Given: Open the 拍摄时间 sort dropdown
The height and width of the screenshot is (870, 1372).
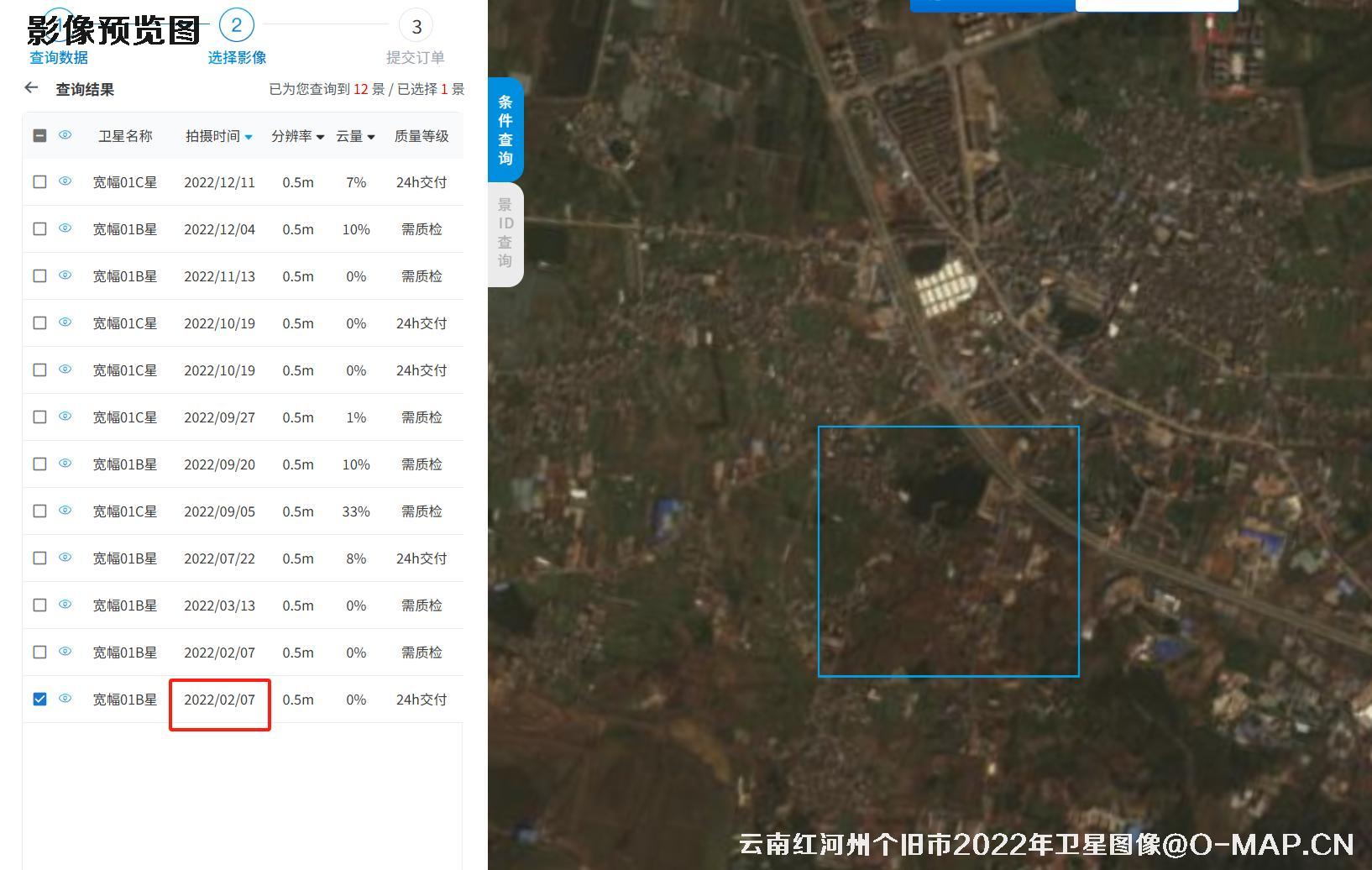Looking at the screenshot, I should [x=249, y=136].
